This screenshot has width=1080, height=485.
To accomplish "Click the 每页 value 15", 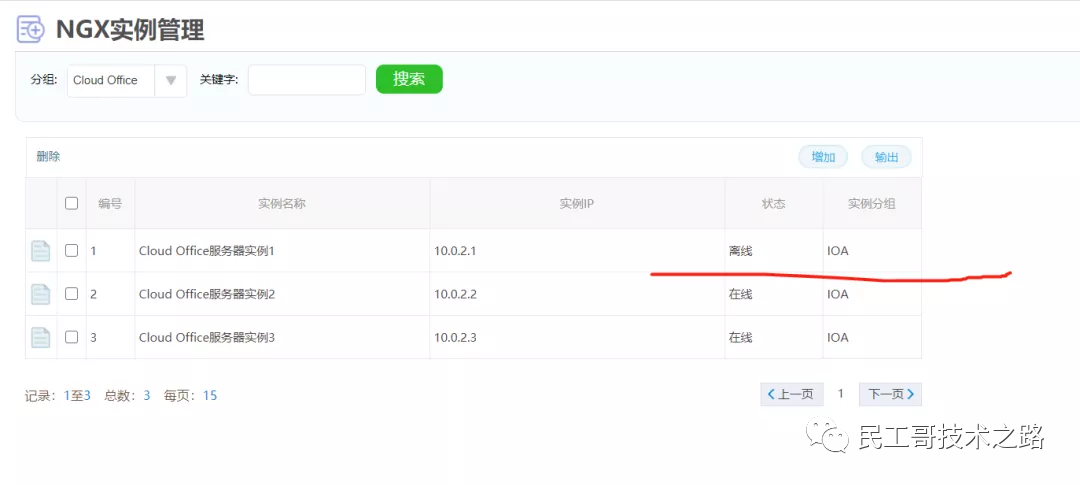I will pos(210,395).
